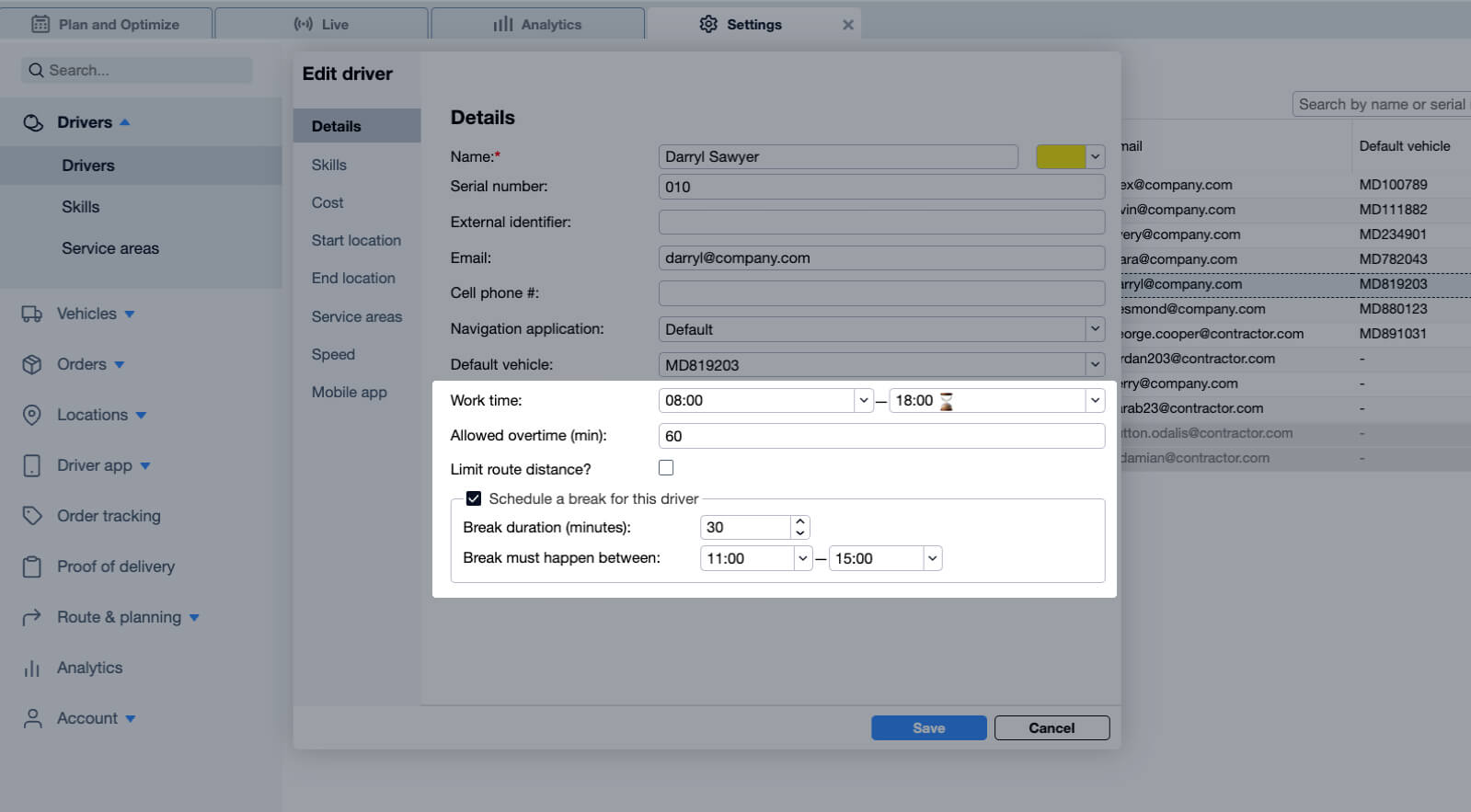Click the yellow driver color swatch
This screenshot has height=812, width=1471.
[x=1061, y=156]
